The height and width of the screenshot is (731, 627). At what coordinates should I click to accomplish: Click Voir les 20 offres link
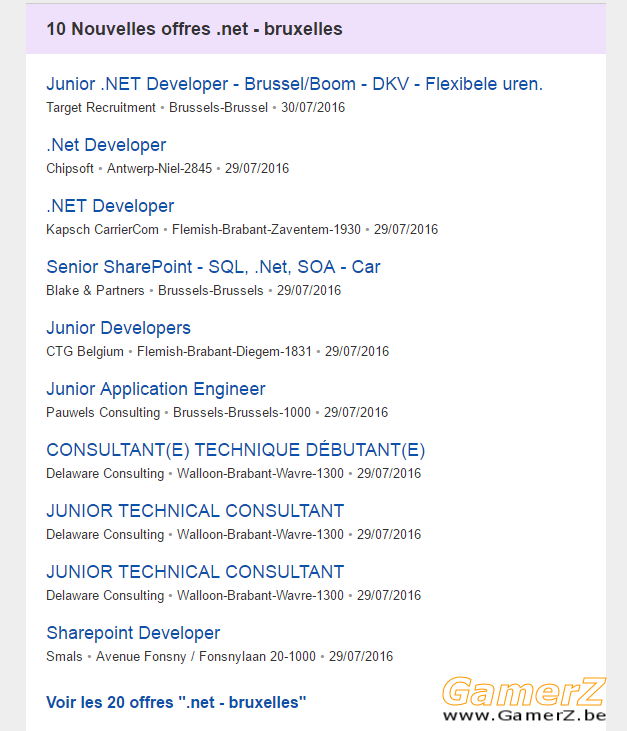pos(176,702)
